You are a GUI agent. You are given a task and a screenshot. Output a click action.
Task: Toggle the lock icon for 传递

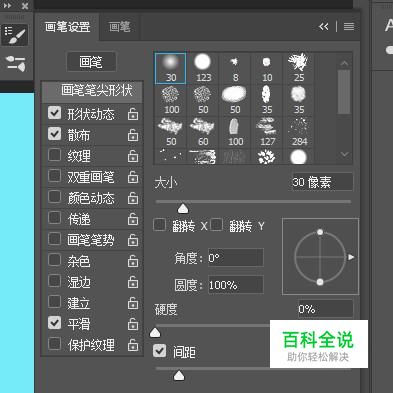(133, 219)
